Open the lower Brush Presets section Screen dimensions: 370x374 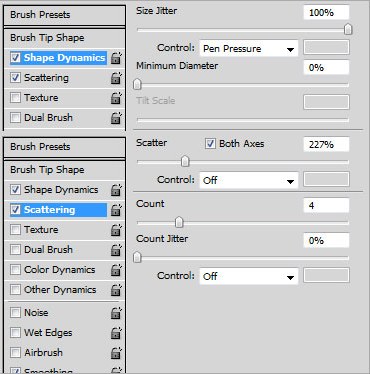[x=64, y=147]
